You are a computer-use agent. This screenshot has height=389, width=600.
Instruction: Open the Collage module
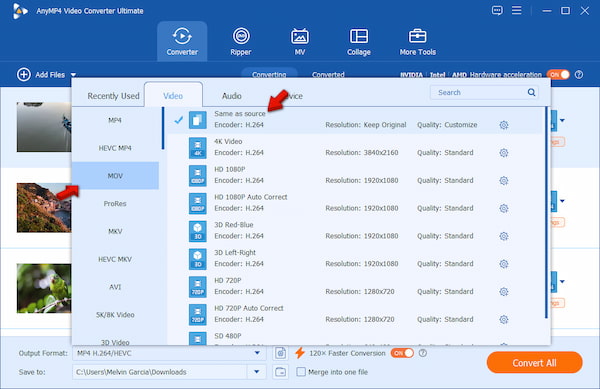pos(359,41)
